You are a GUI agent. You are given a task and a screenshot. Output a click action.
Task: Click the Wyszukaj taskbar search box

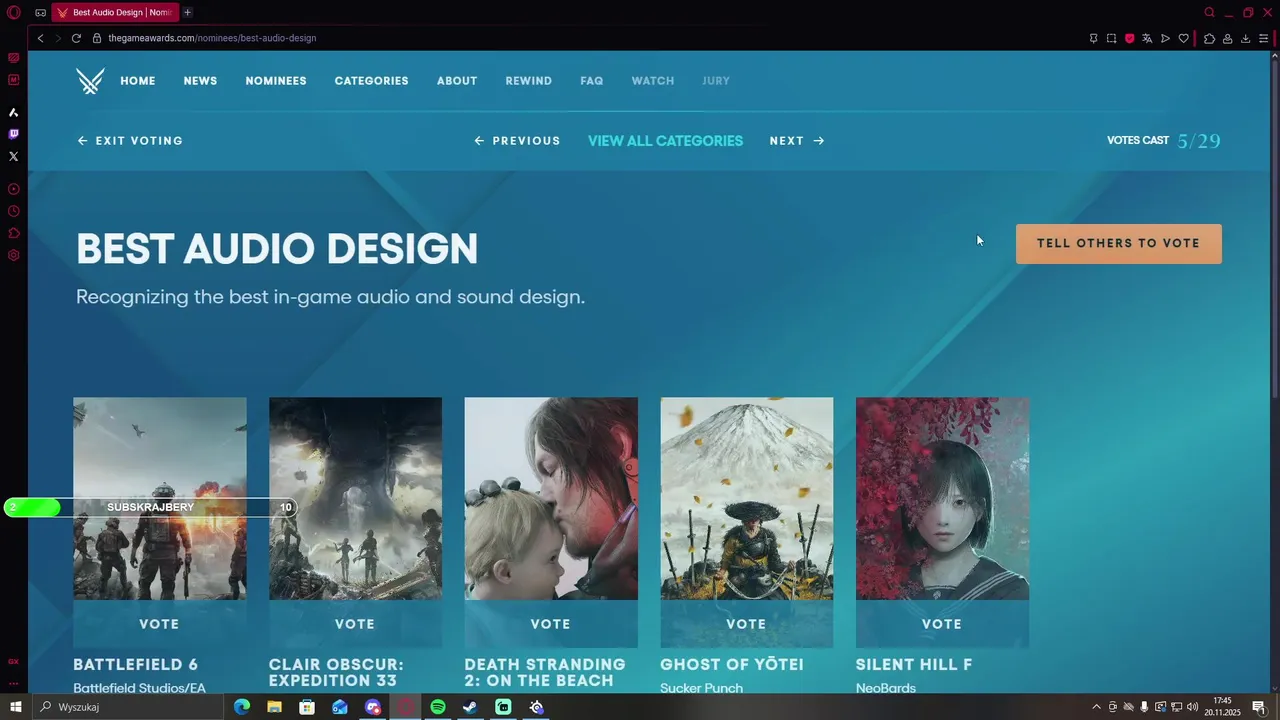tap(130, 707)
